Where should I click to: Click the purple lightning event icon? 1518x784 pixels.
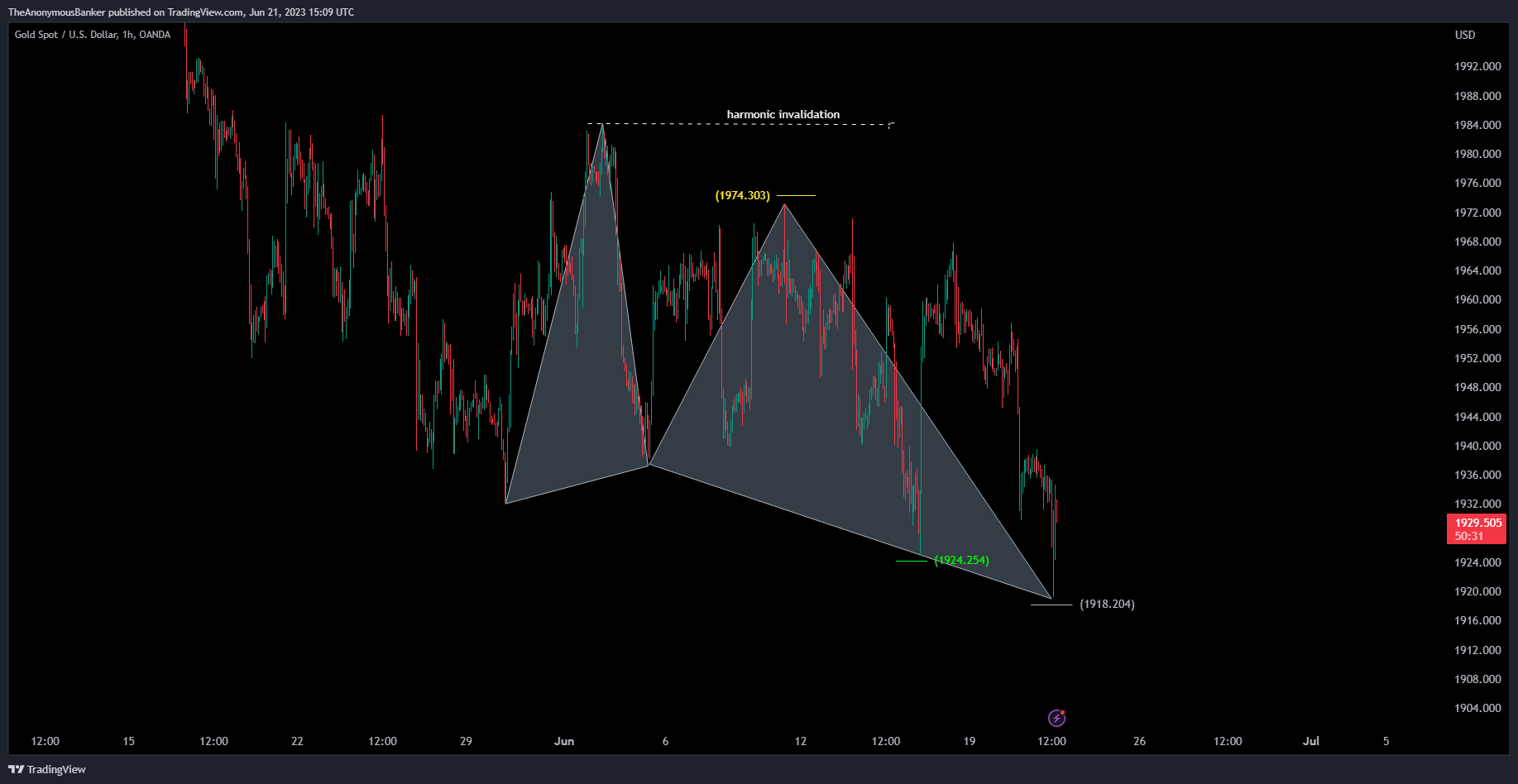click(x=1056, y=718)
